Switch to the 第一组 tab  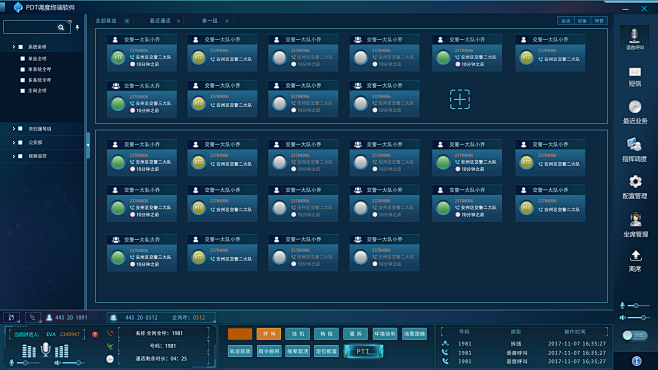pos(209,21)
